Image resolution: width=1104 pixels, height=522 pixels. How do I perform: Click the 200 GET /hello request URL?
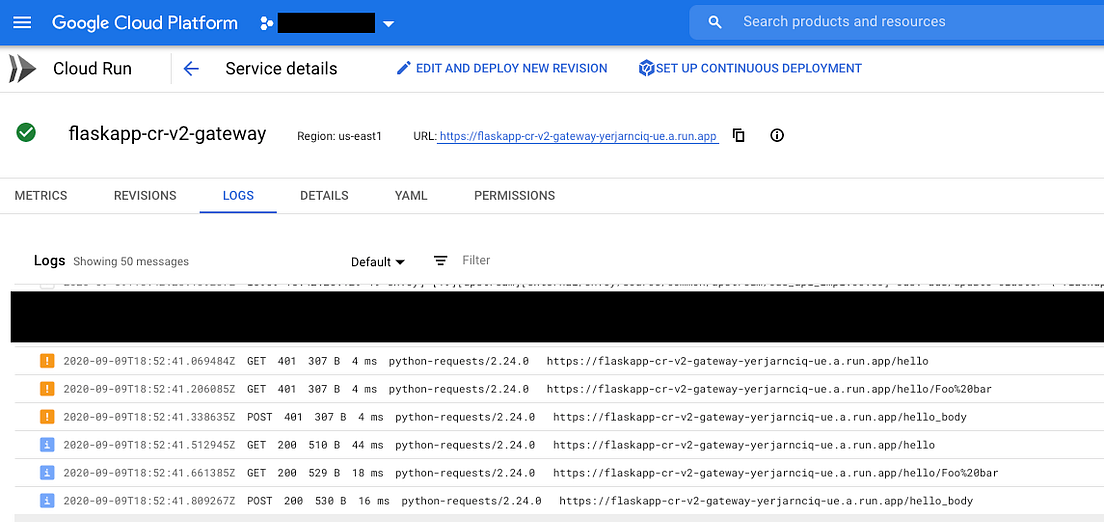coord(744,445)
